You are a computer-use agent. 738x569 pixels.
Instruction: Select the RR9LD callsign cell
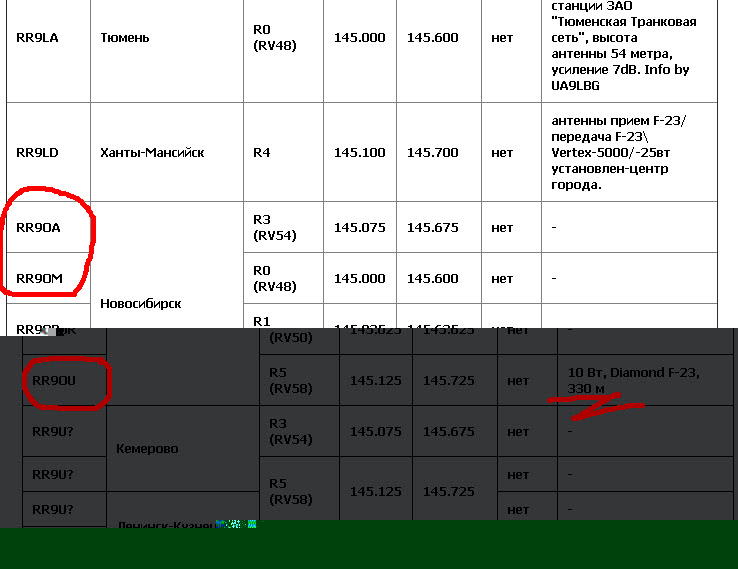coord(38,153)
